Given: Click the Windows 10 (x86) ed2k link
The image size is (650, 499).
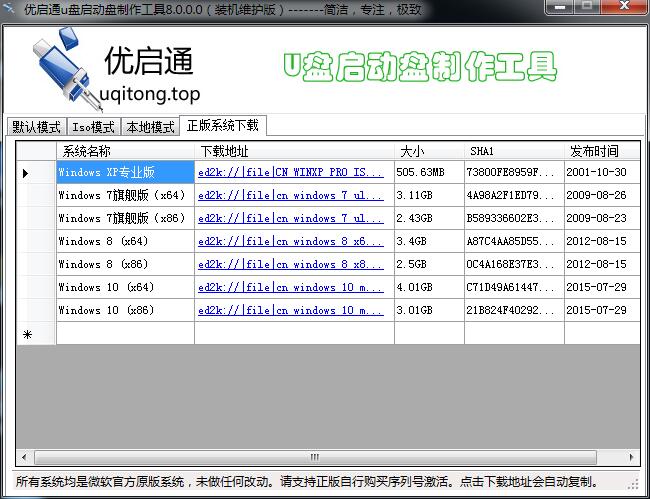Looking at the screenshot, I should coord(291,310).
